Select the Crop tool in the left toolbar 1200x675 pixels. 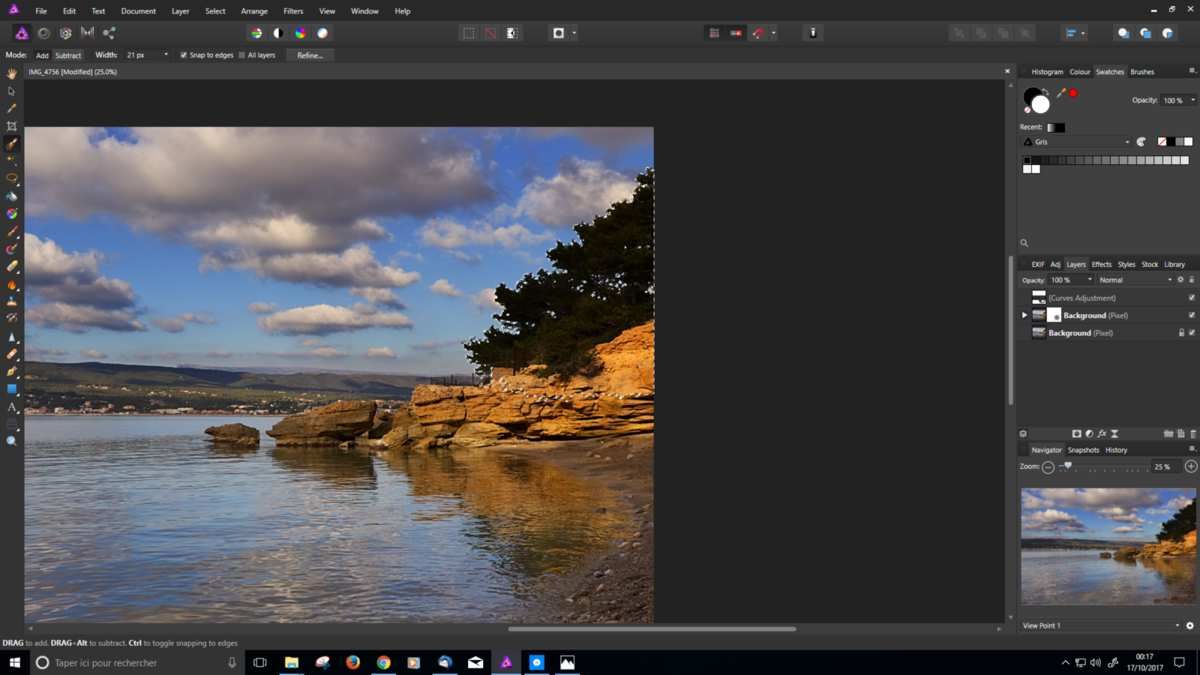click(12, 126)
